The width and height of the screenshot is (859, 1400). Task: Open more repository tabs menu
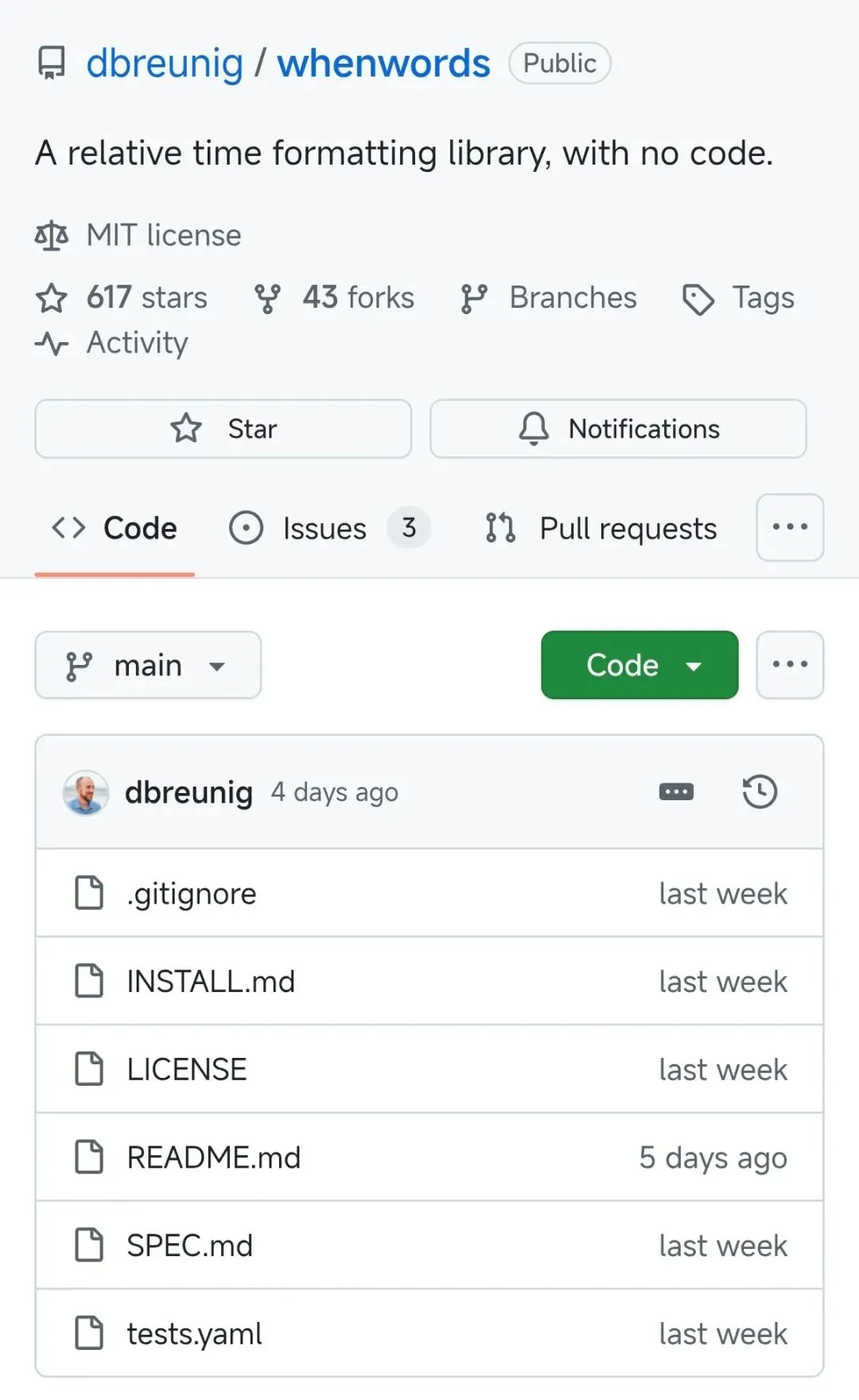[x=790, y=527]
